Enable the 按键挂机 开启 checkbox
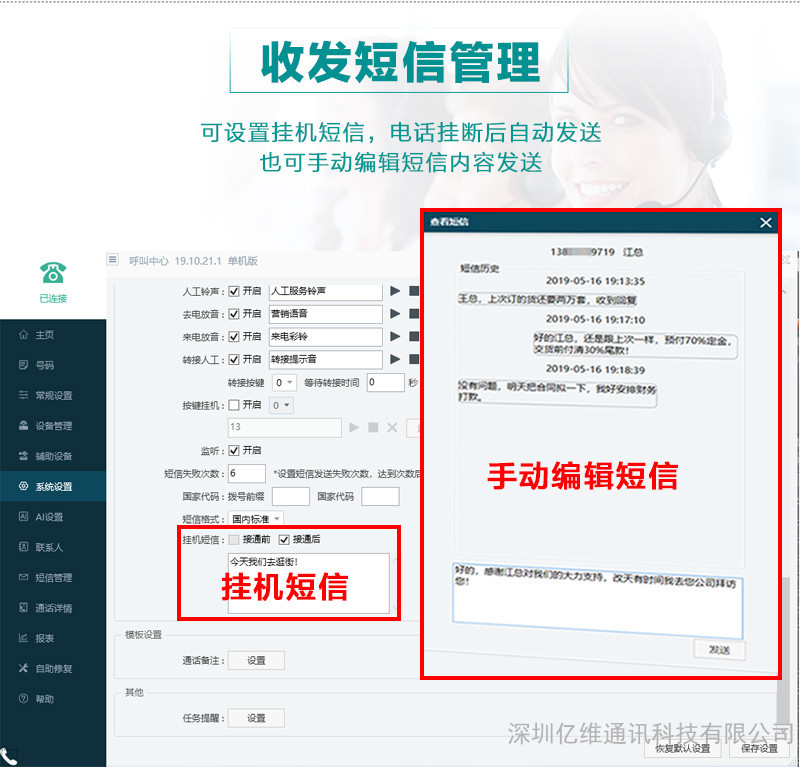The image size is (800, 767). tap(234, 405)
